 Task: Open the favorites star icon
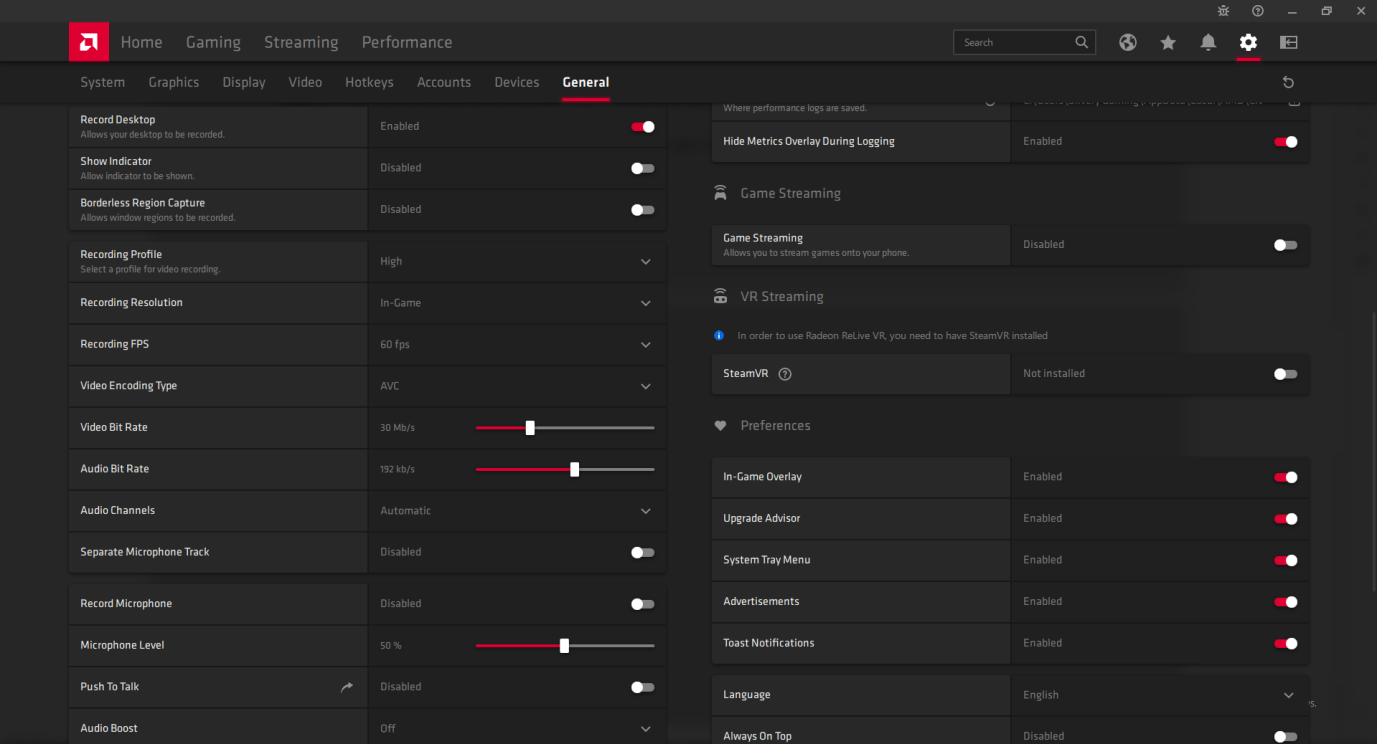[1168, 42]
